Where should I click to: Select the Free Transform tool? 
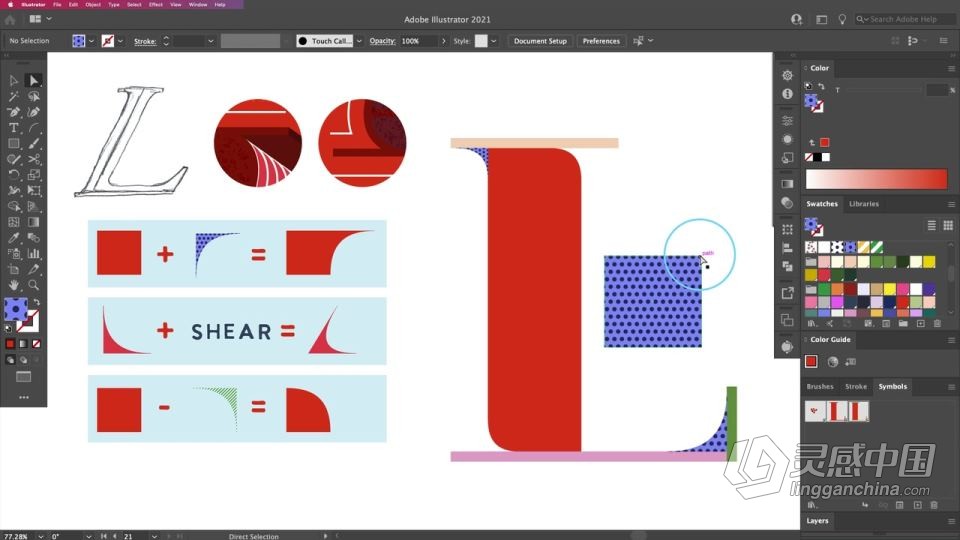click(33, 191)
